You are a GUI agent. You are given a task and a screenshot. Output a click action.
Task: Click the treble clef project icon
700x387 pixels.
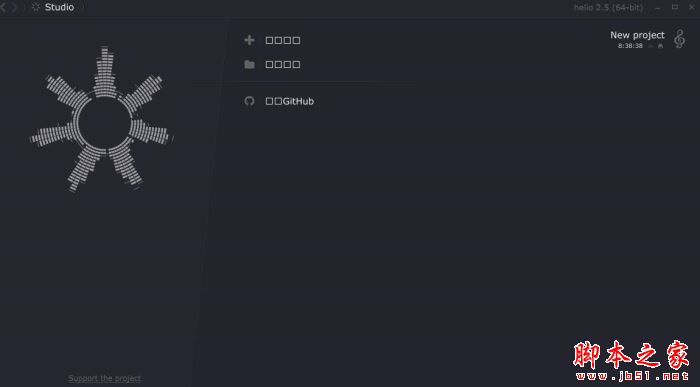point(679,39)
